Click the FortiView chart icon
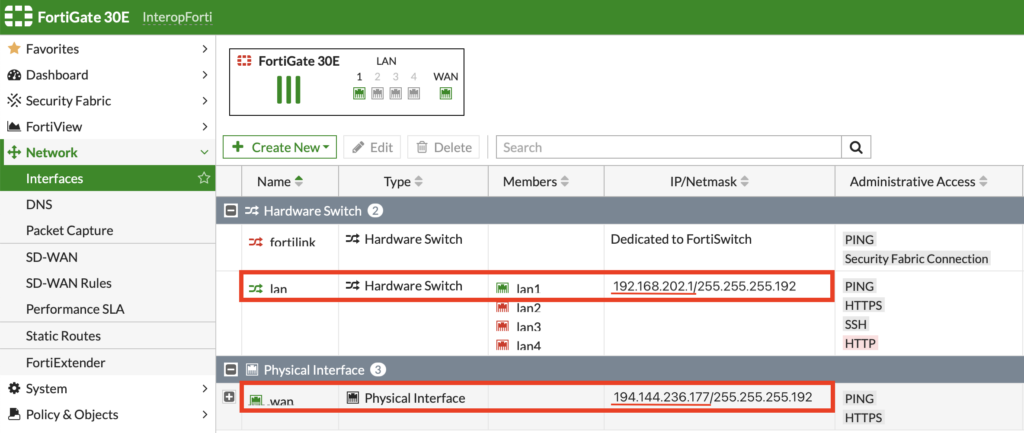This screenshot has width=1024, height=433. click(x=14, y=127)
